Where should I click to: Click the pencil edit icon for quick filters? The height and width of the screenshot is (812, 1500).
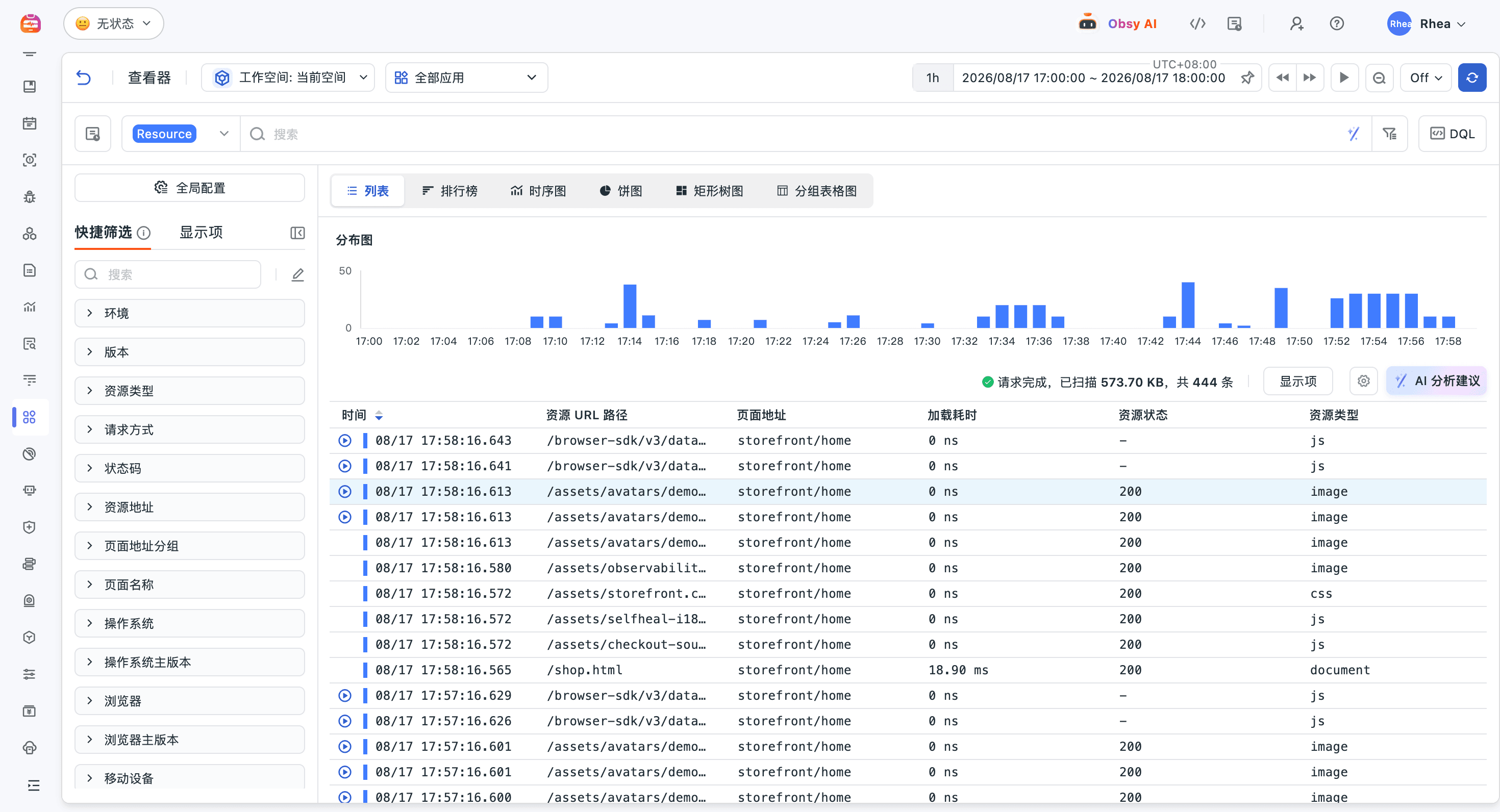(297, 274)
